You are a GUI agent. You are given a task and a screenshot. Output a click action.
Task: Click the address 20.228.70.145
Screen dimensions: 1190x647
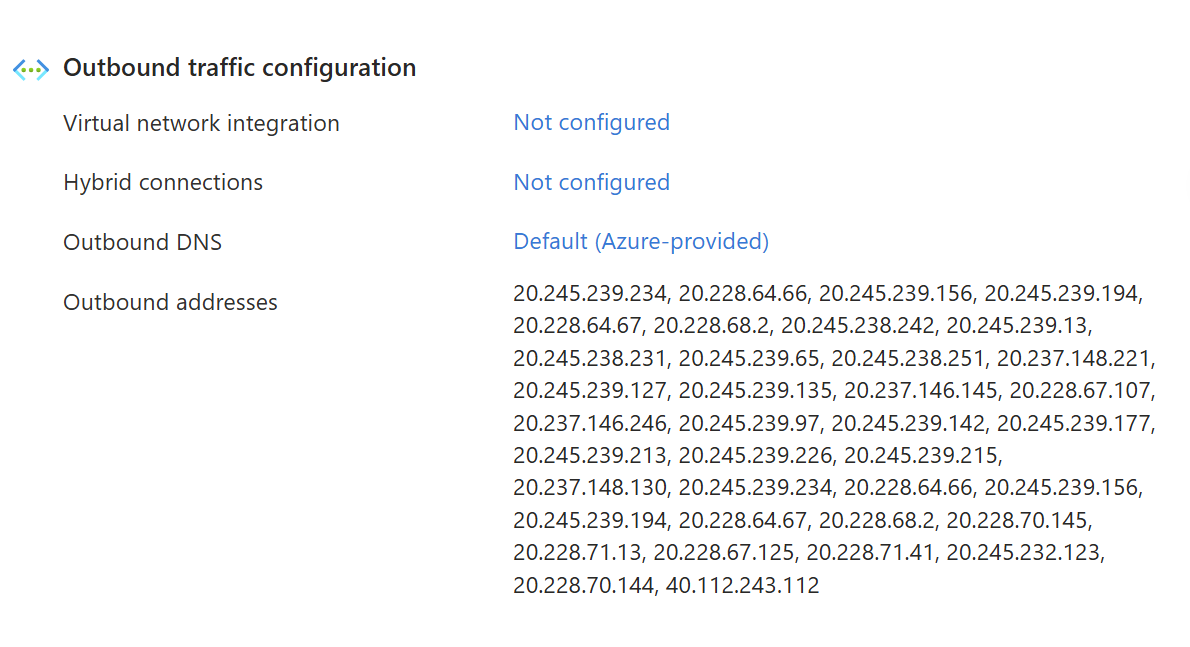tap(1017, 520)
